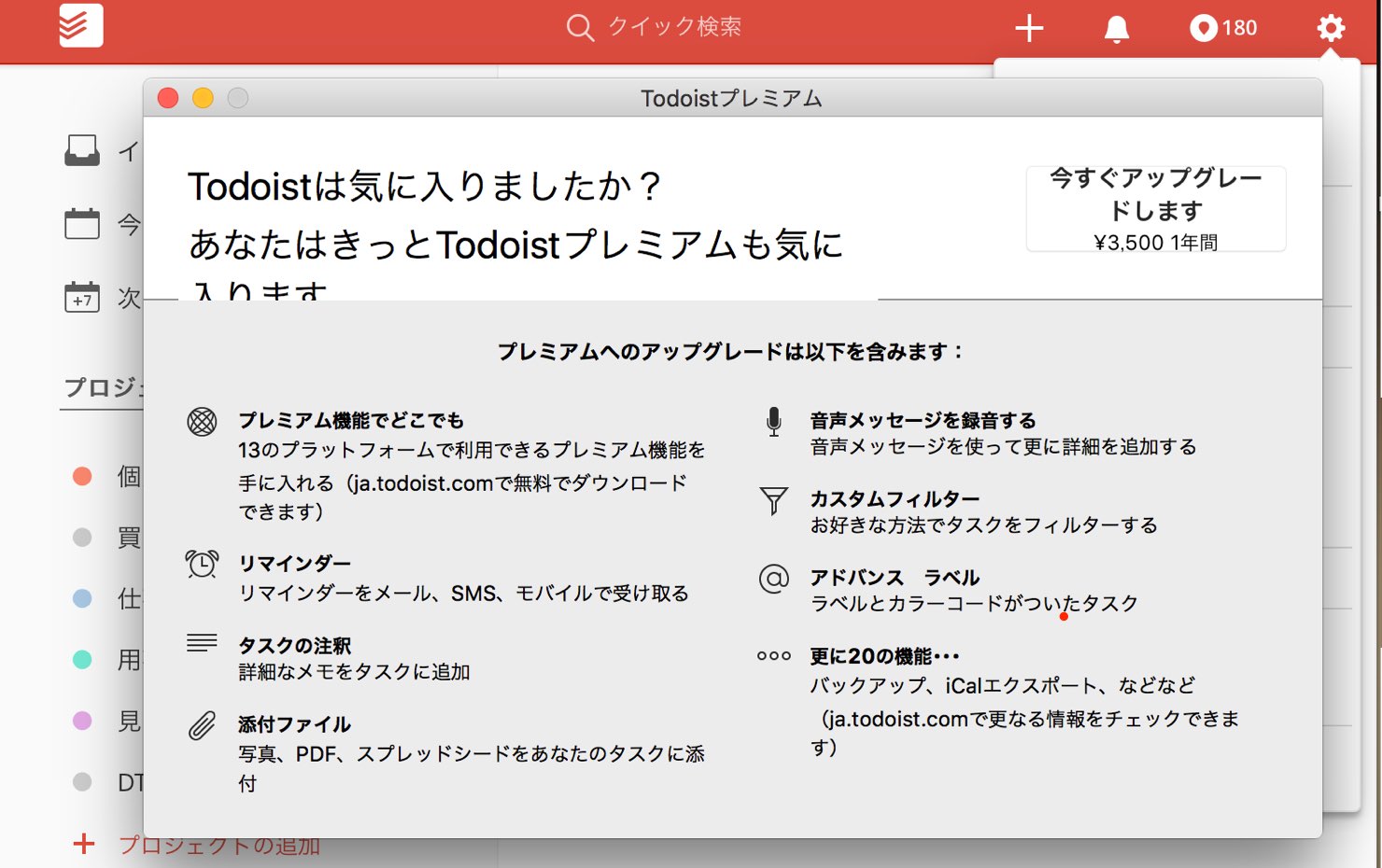Click heading カスタムフィルター
The image size is (1382, 868).
click(x=895, y=499)
